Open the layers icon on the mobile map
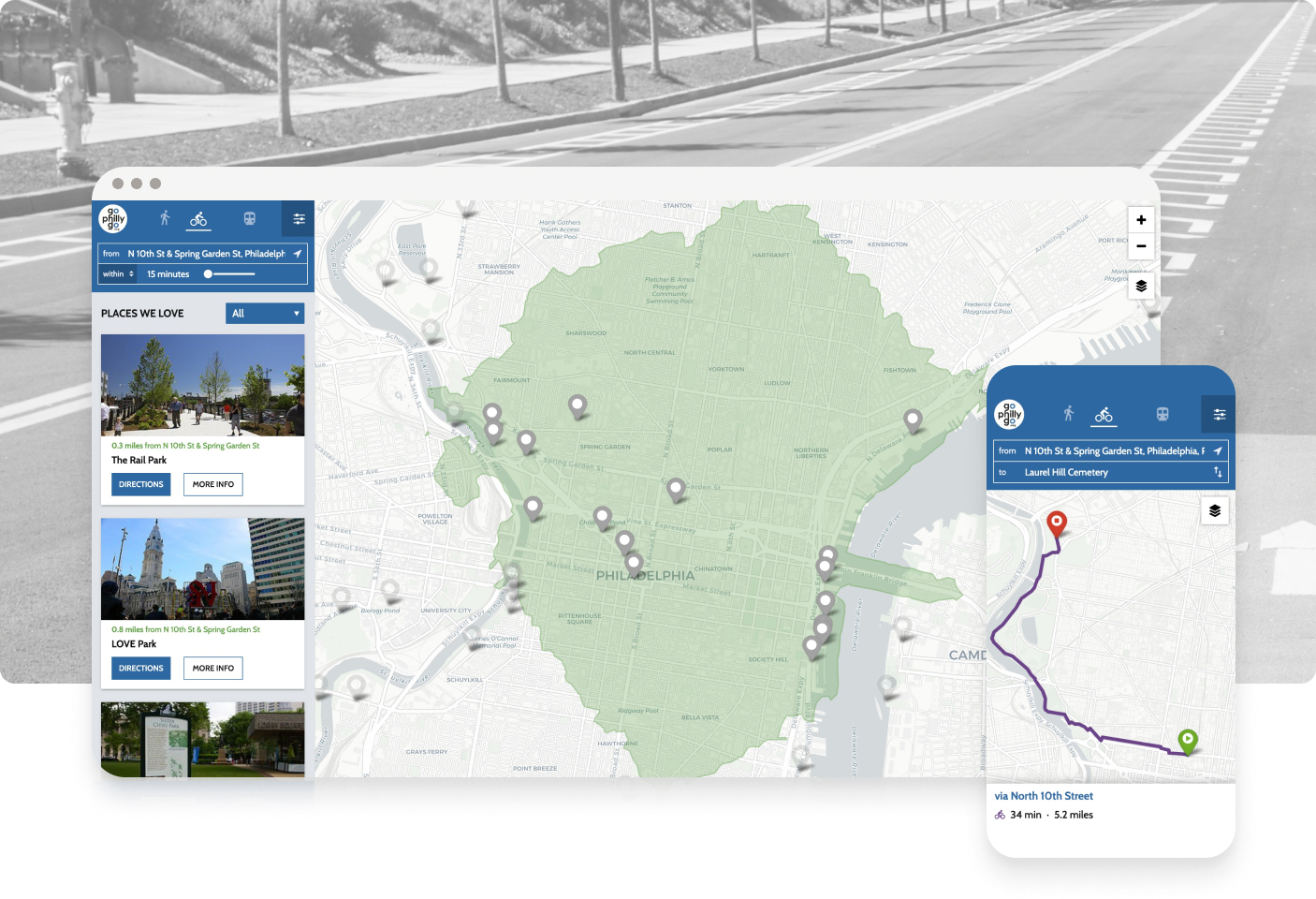Viewport: 1316px width, 899px height. click(1214, 510)
